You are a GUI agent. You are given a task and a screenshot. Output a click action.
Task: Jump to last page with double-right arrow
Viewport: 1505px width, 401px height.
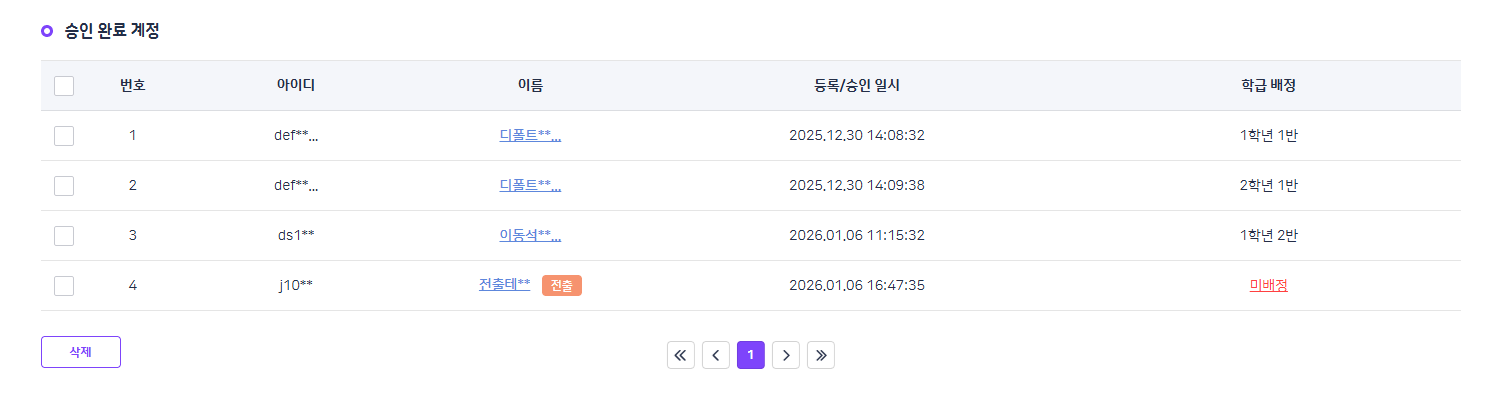pos(821,355)
